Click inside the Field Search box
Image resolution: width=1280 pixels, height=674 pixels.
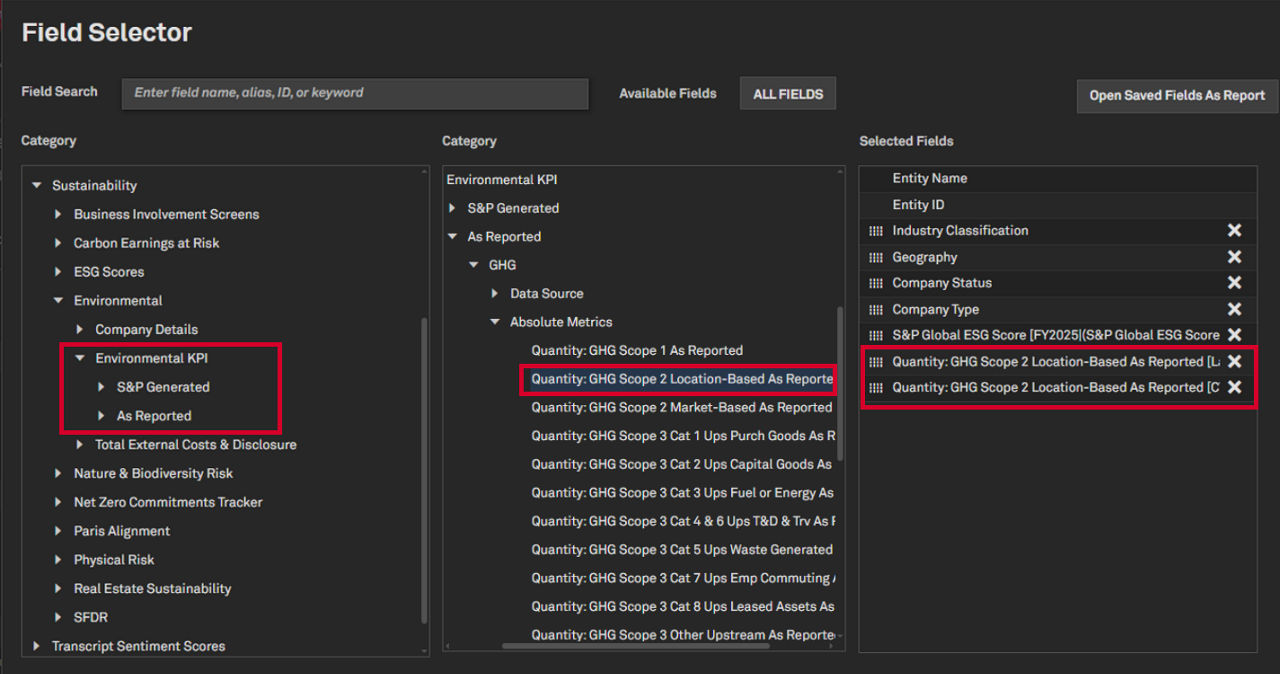click(x=355, y=93)
